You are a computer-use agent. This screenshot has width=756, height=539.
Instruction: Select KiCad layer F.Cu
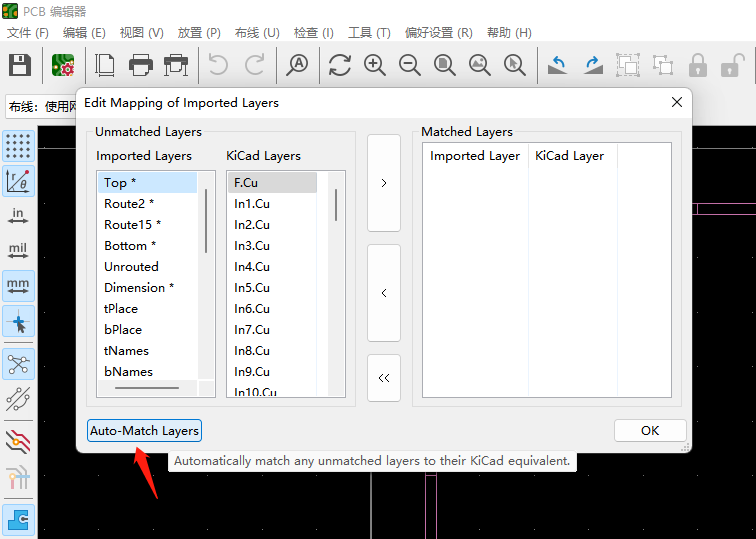272,183
